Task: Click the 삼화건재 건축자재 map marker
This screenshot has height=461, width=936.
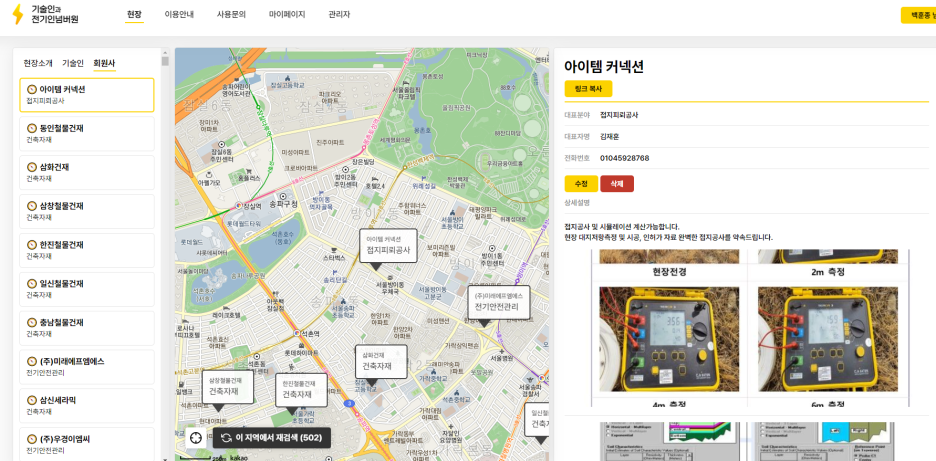Action: (381, 361)
